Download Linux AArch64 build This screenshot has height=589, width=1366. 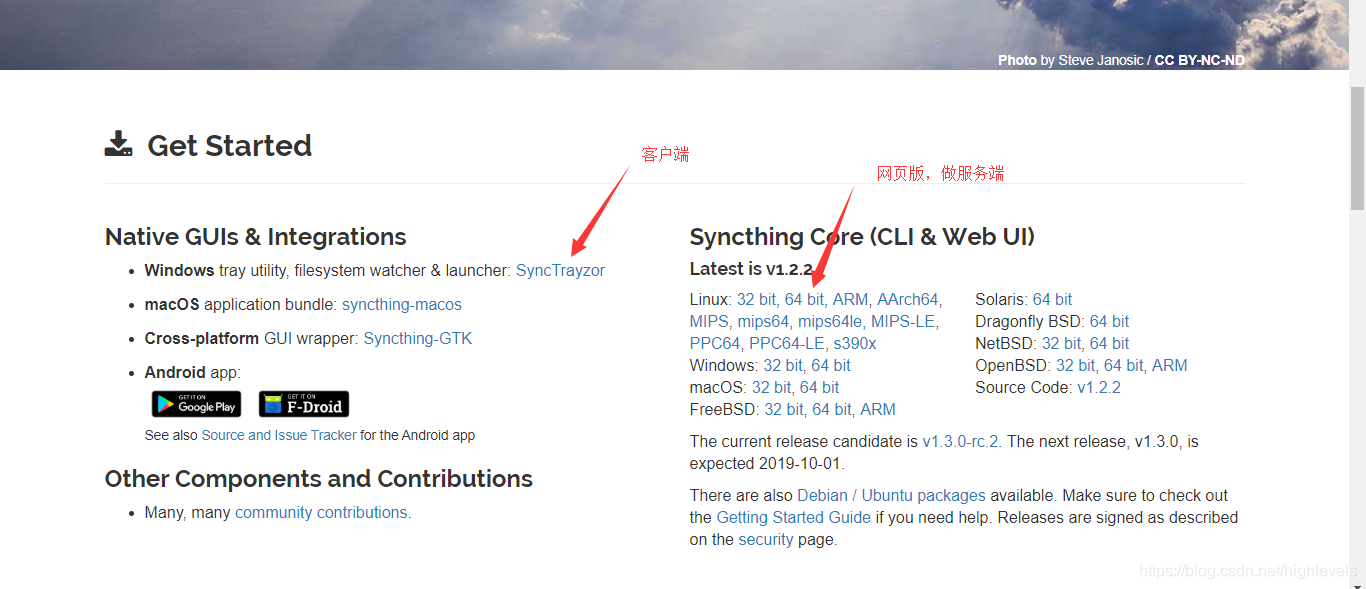907,299
